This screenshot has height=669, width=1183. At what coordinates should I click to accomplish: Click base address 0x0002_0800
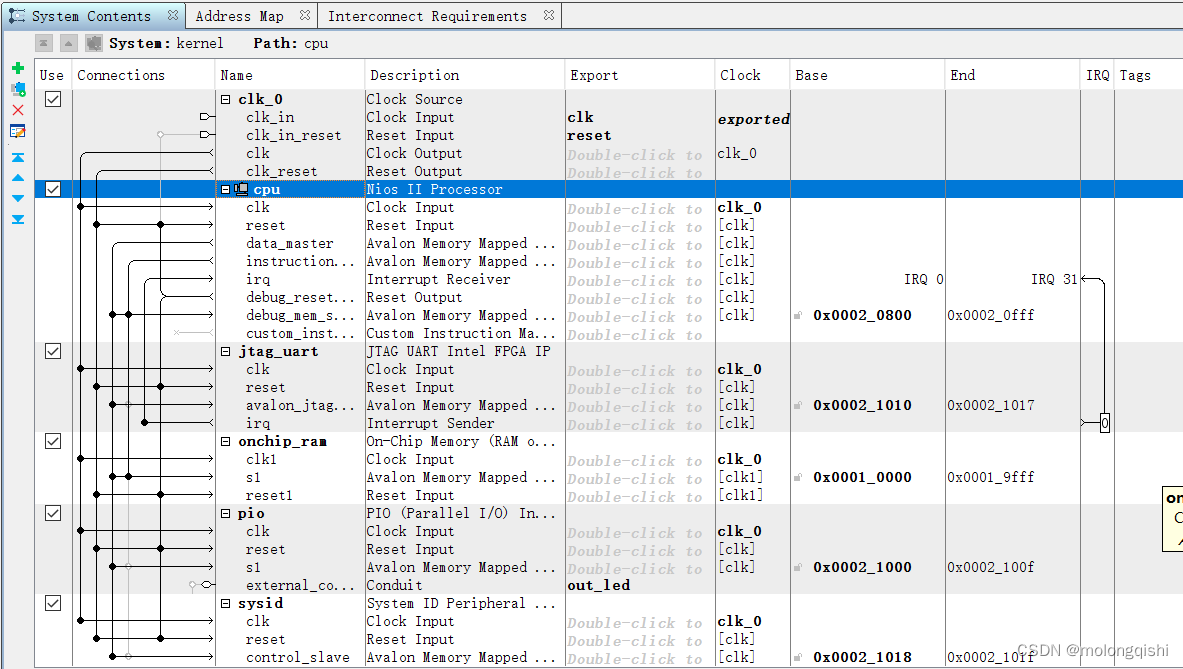(862, 315)
